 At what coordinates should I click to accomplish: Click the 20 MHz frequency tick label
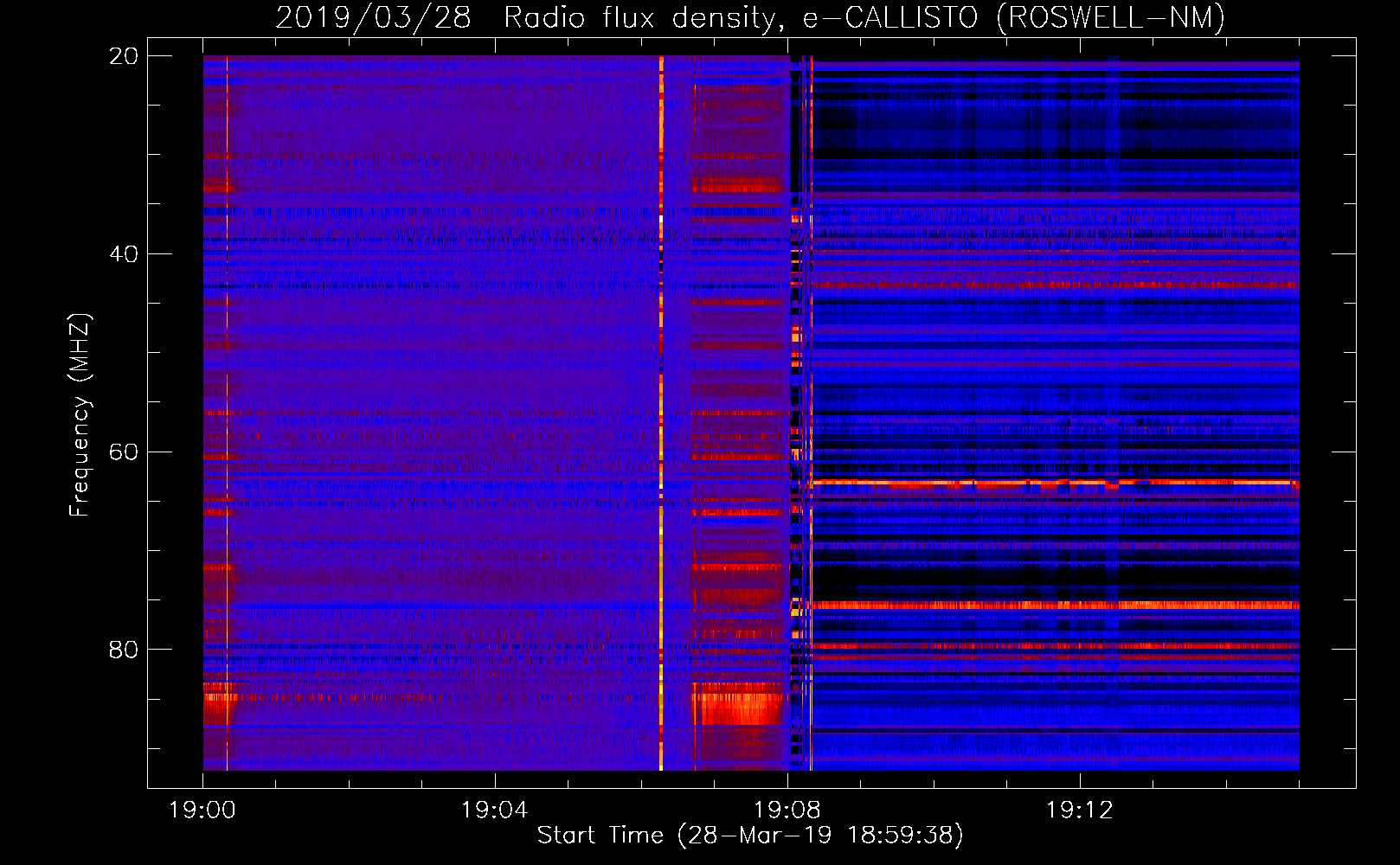[x=123, y=56]
